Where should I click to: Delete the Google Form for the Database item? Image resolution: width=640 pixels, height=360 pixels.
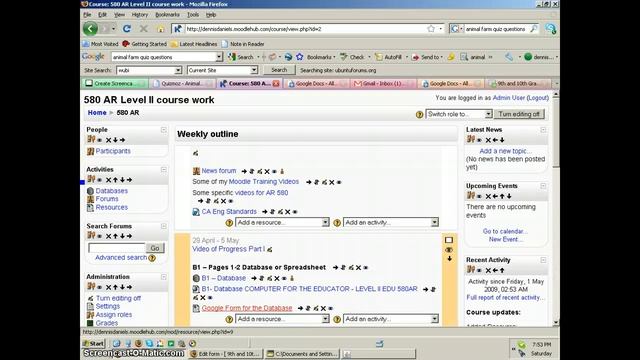pyautogui.click(x=323, y=309)
